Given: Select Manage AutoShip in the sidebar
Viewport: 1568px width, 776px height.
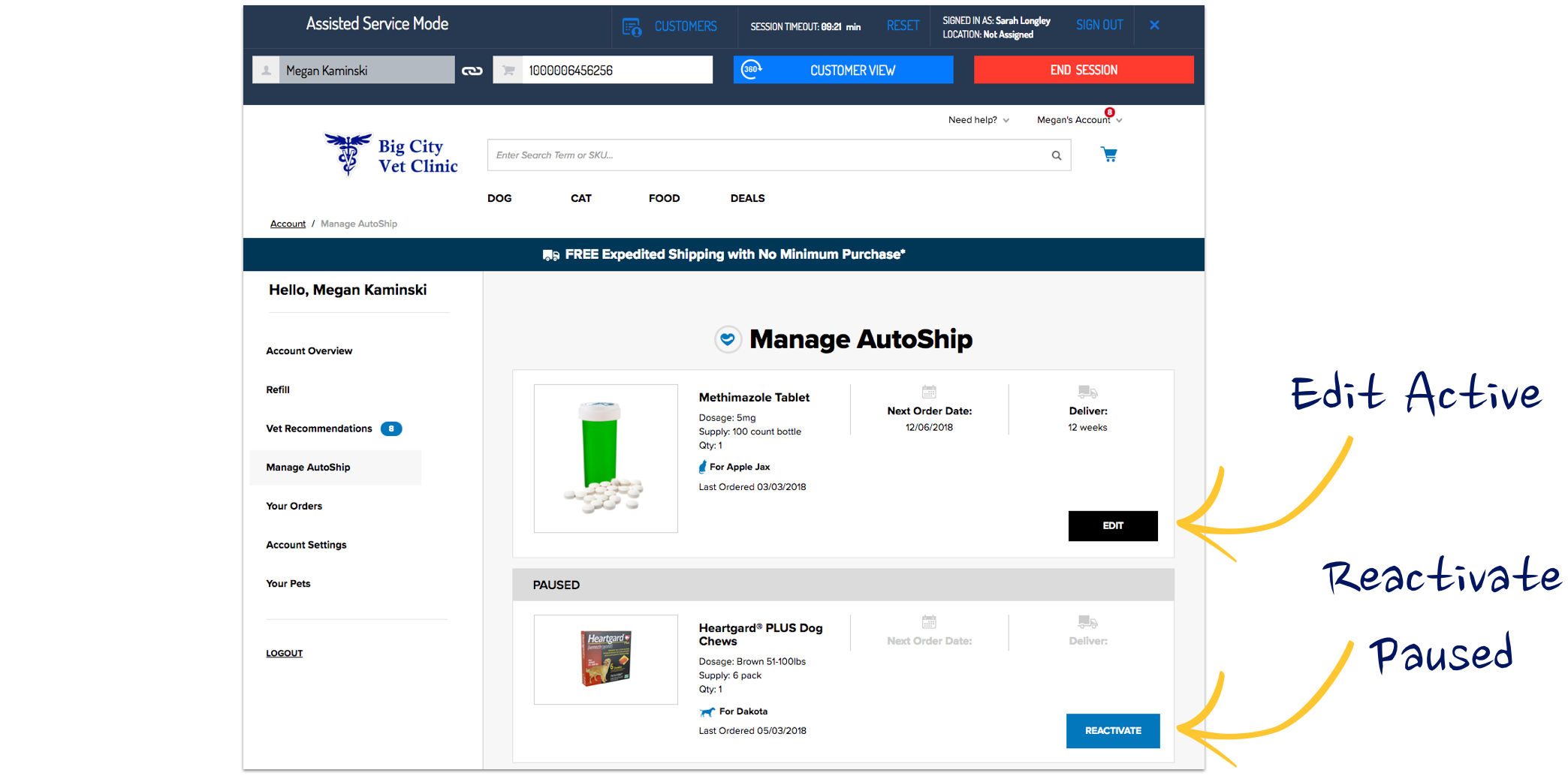Looking at the screenshot, I should click(x=336, y=468).
